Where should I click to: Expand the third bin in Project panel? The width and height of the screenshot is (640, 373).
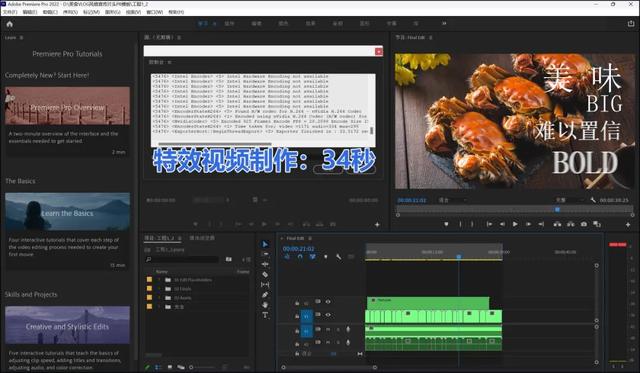(159, 298)
